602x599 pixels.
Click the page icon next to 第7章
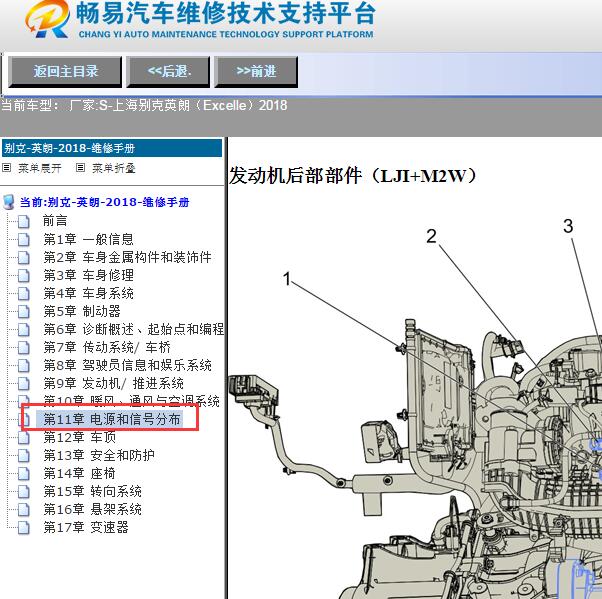click(24, 347)
